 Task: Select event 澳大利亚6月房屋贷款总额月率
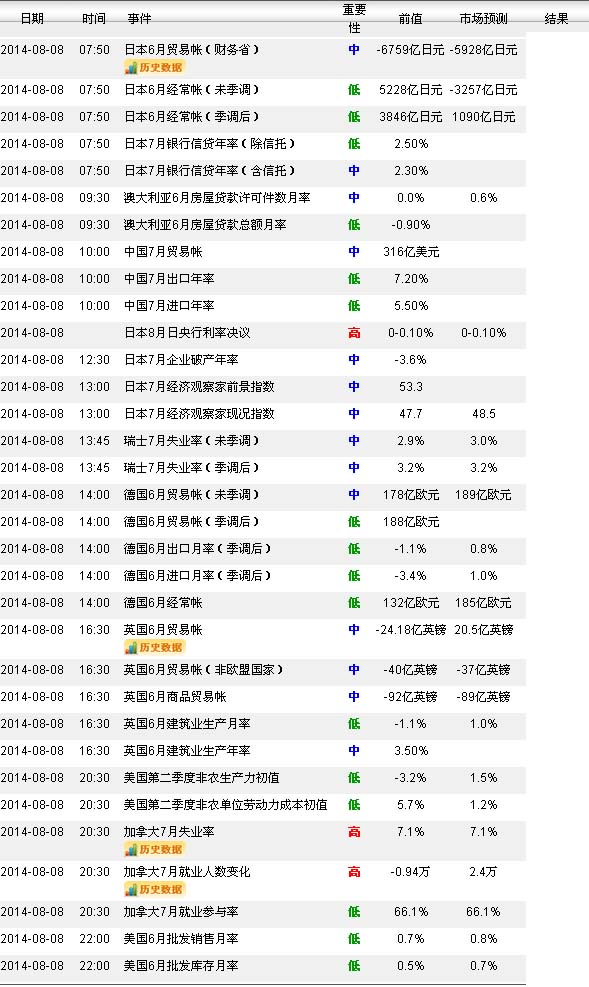[x=205, y=225]
